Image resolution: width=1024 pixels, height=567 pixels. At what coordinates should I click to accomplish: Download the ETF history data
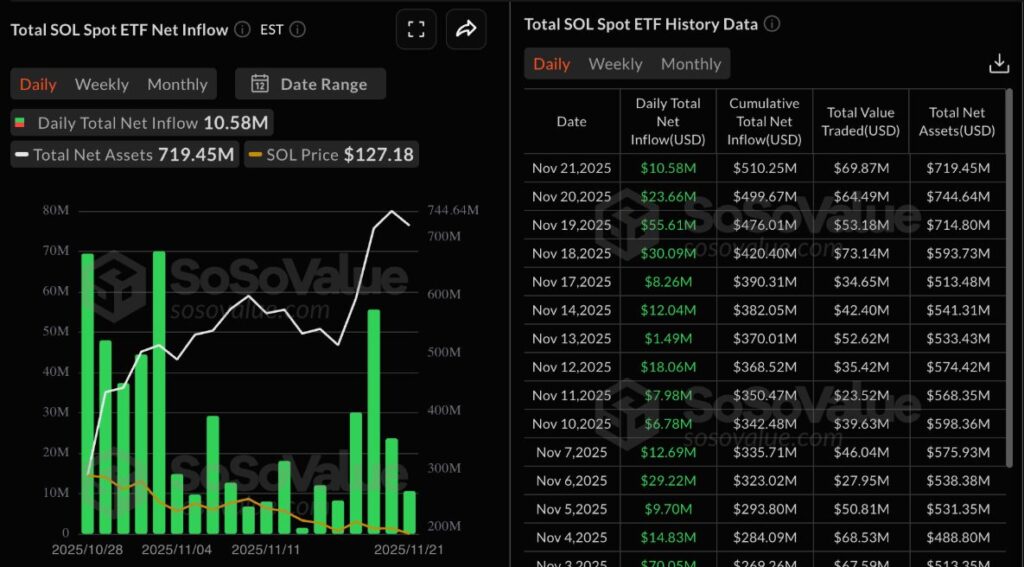point(998,64)
